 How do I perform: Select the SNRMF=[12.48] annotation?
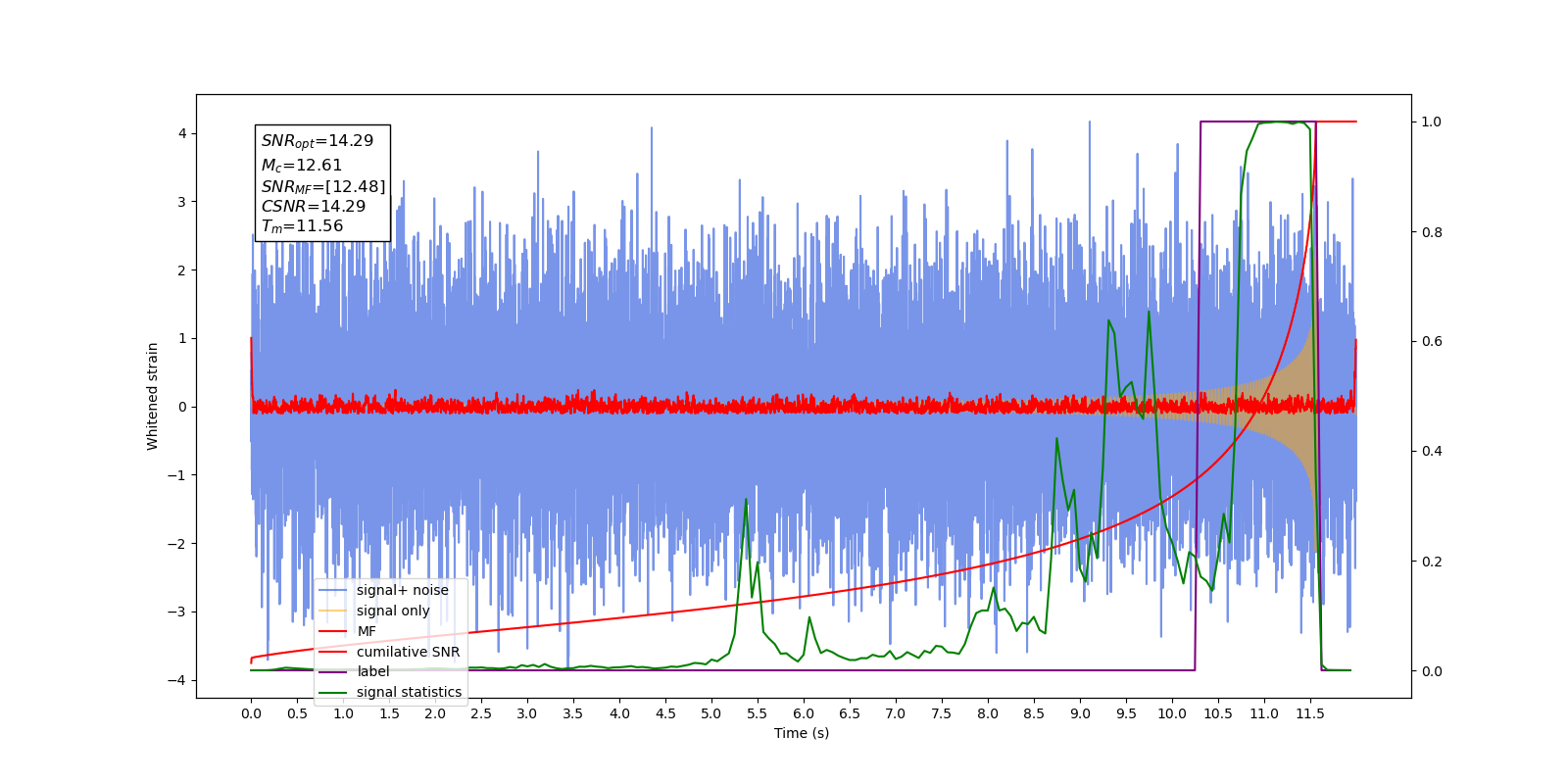[x=323, y=186]
